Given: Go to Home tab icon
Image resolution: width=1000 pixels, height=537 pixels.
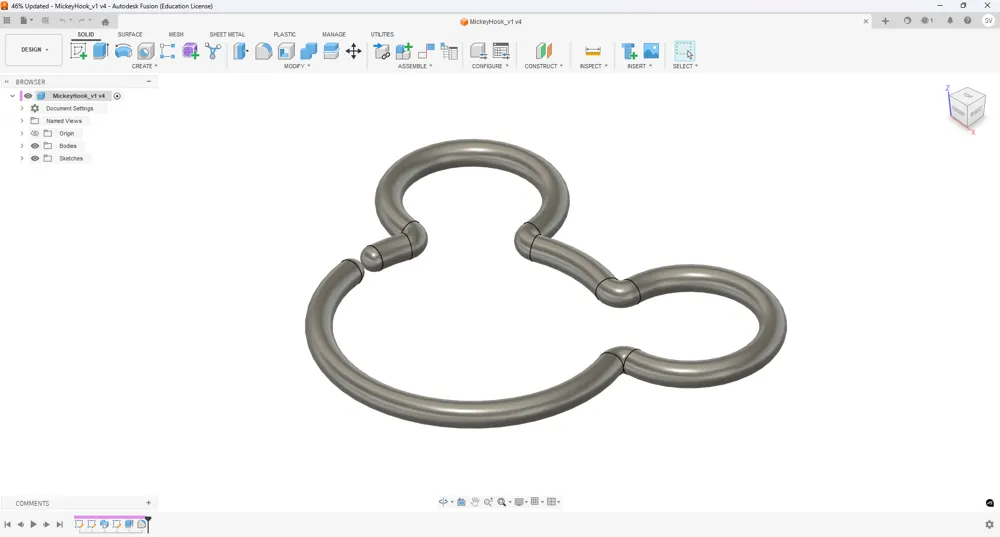Looking at the screenshot, I should [x=105, y=21].
